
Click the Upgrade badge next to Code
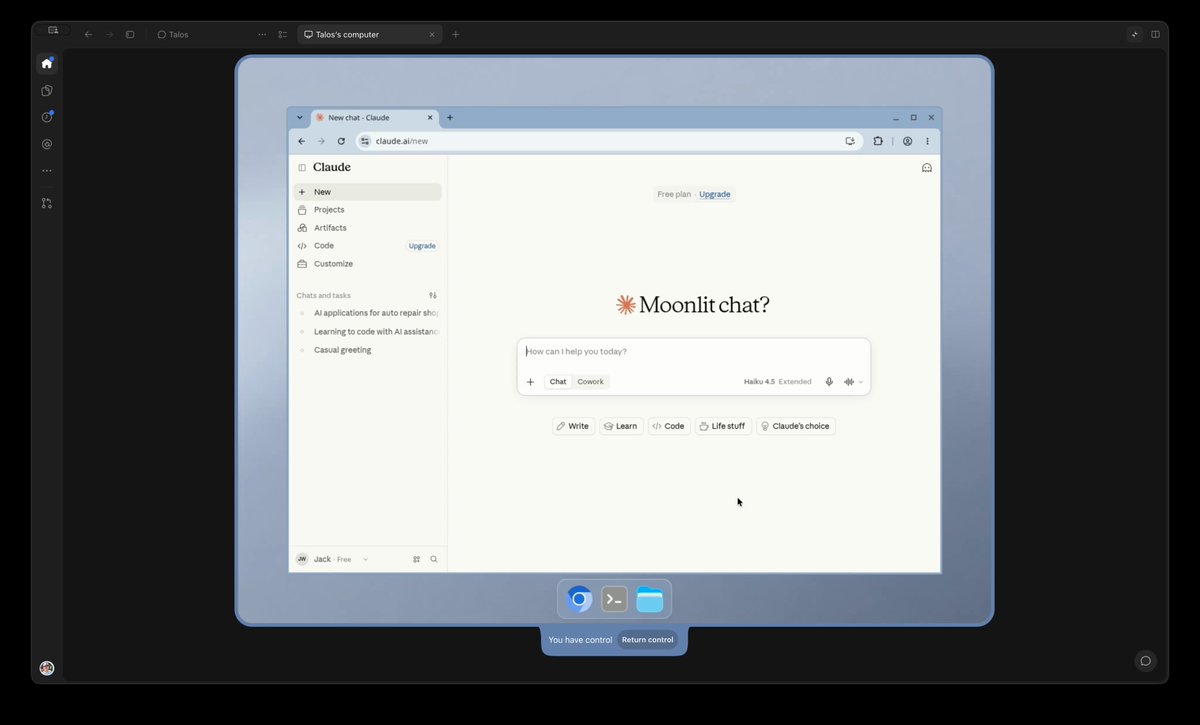422,246
